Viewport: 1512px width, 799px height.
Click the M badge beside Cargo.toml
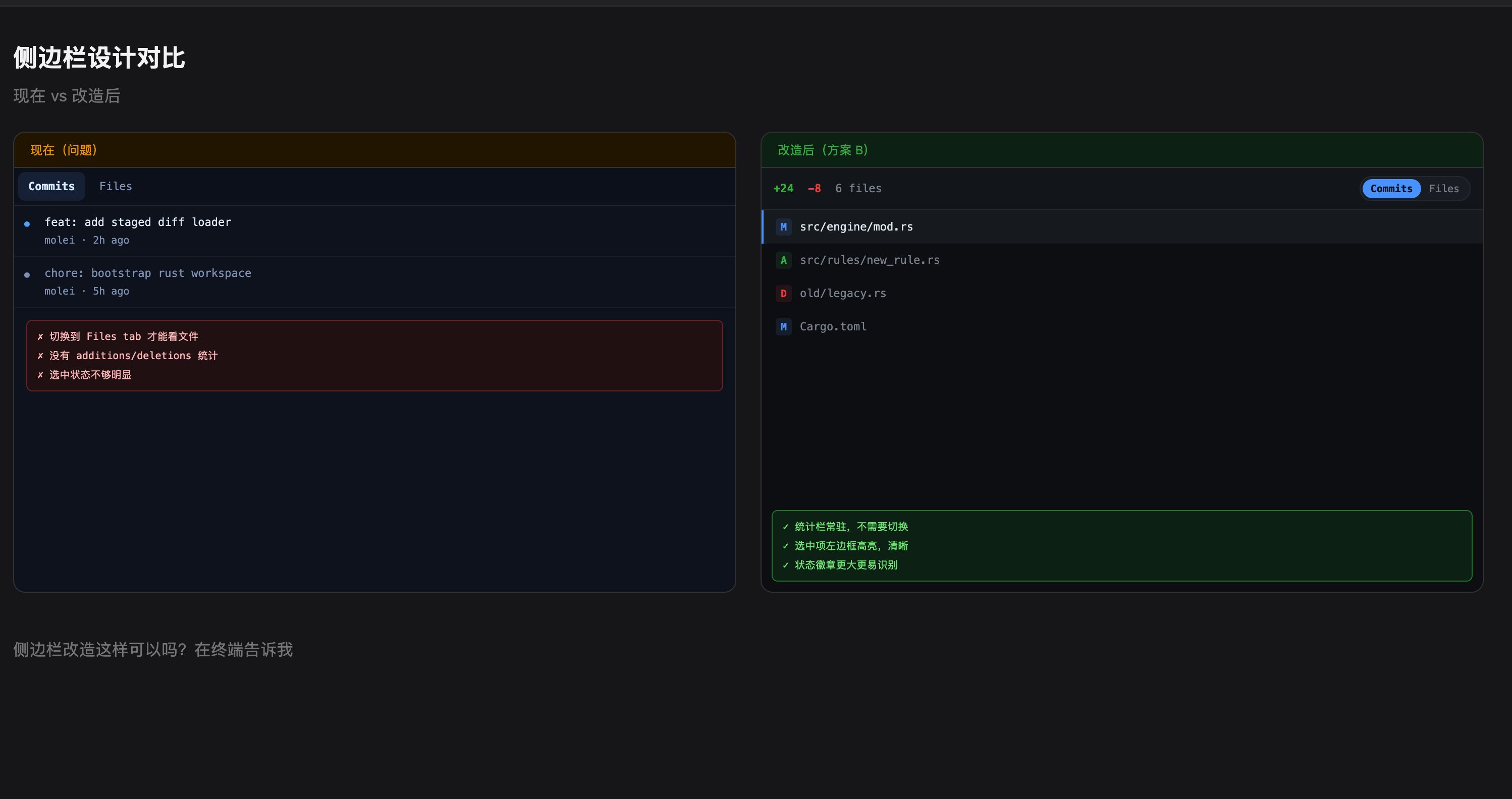pyautogui.click(x=783, y=327)
